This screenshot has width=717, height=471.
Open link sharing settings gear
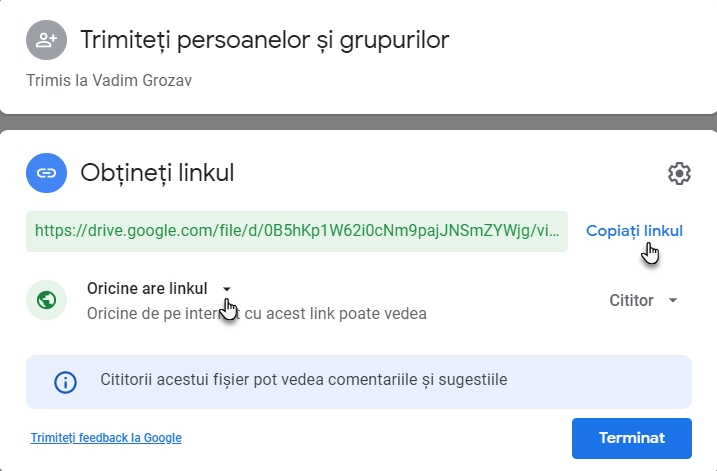click(679, 173)
